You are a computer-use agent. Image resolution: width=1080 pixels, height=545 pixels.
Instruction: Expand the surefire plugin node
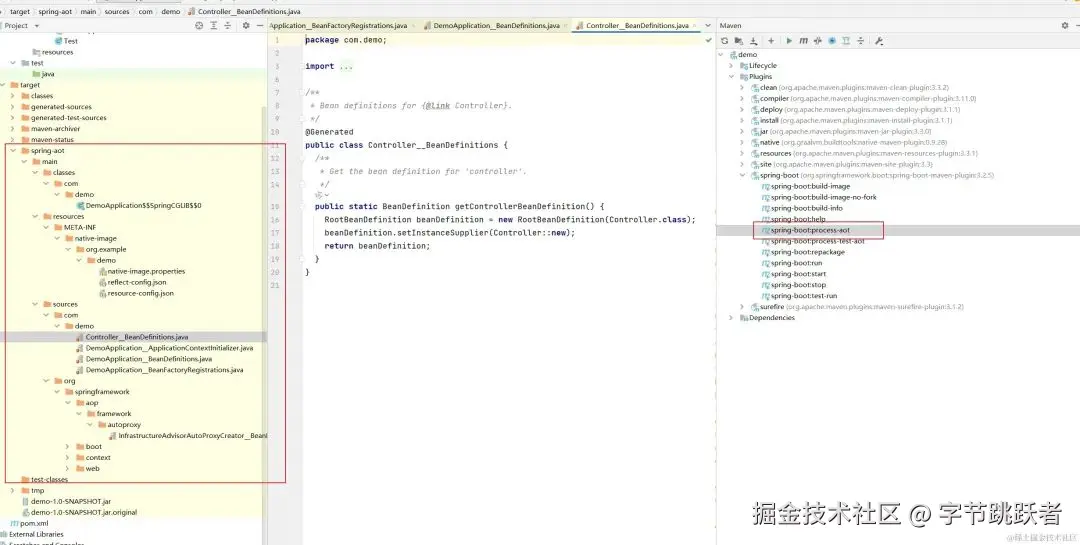click(x=742, y=307)
